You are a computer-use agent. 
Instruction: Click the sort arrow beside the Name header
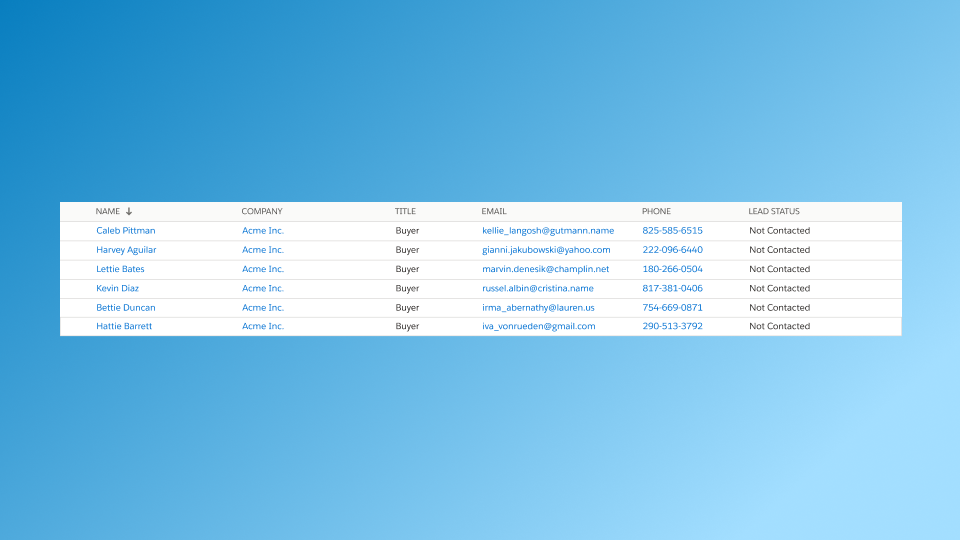tap(129, 212)
